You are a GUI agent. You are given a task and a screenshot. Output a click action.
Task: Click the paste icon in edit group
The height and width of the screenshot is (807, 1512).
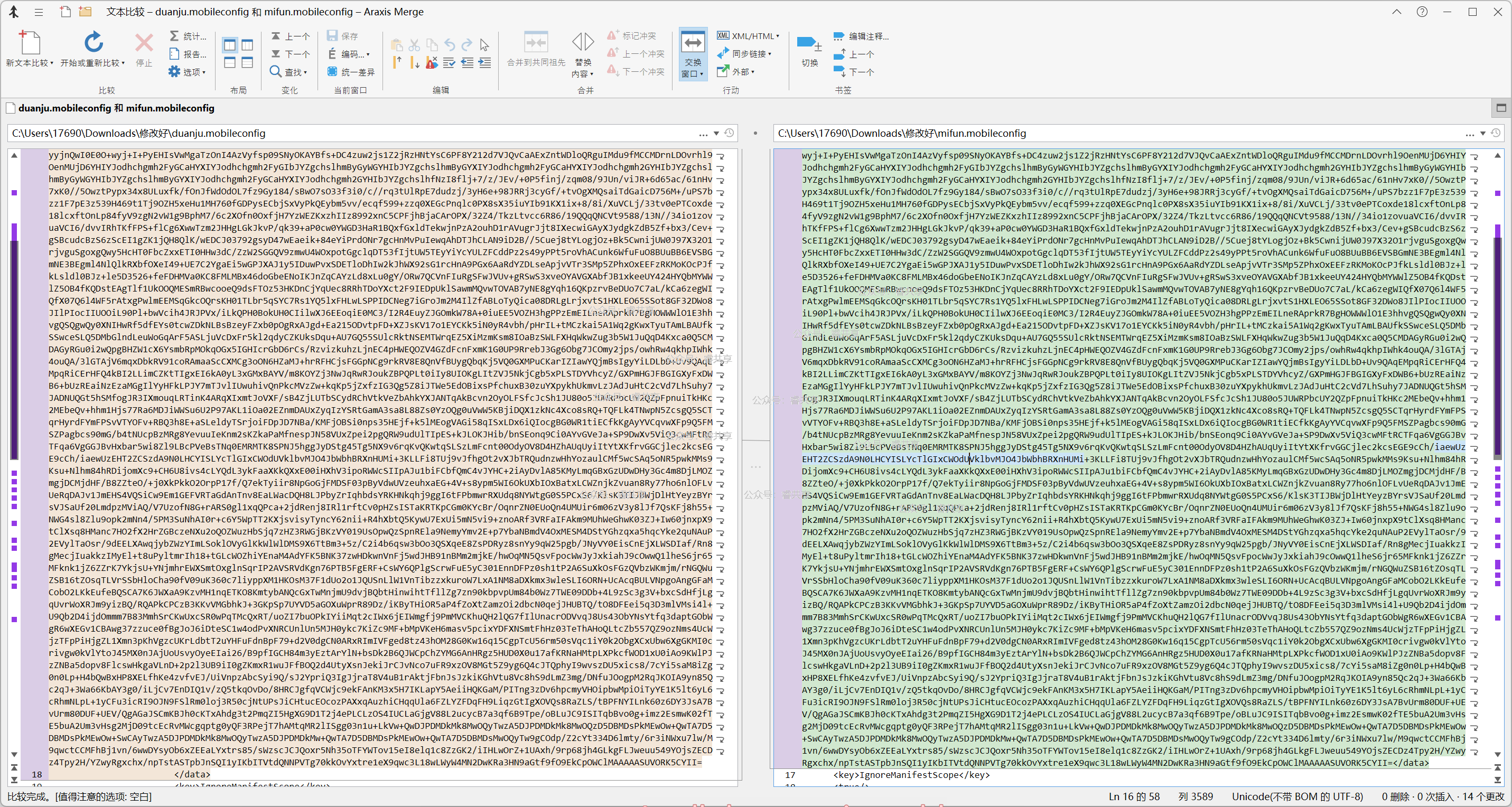pyautogui.click(x=397, y=45)
